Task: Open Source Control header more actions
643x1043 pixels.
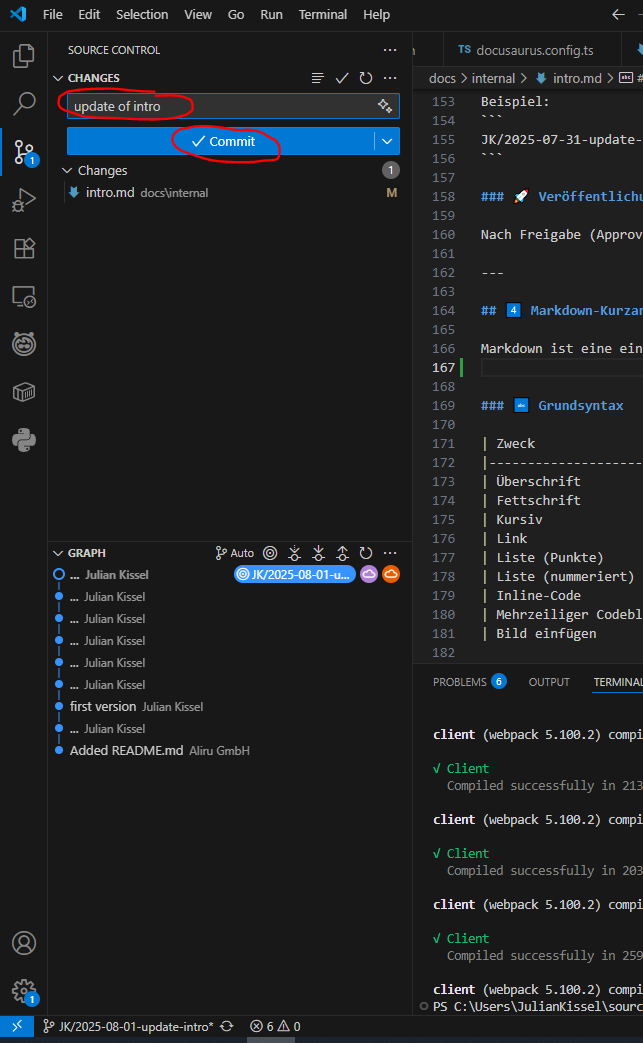Action: click(390, 50)
